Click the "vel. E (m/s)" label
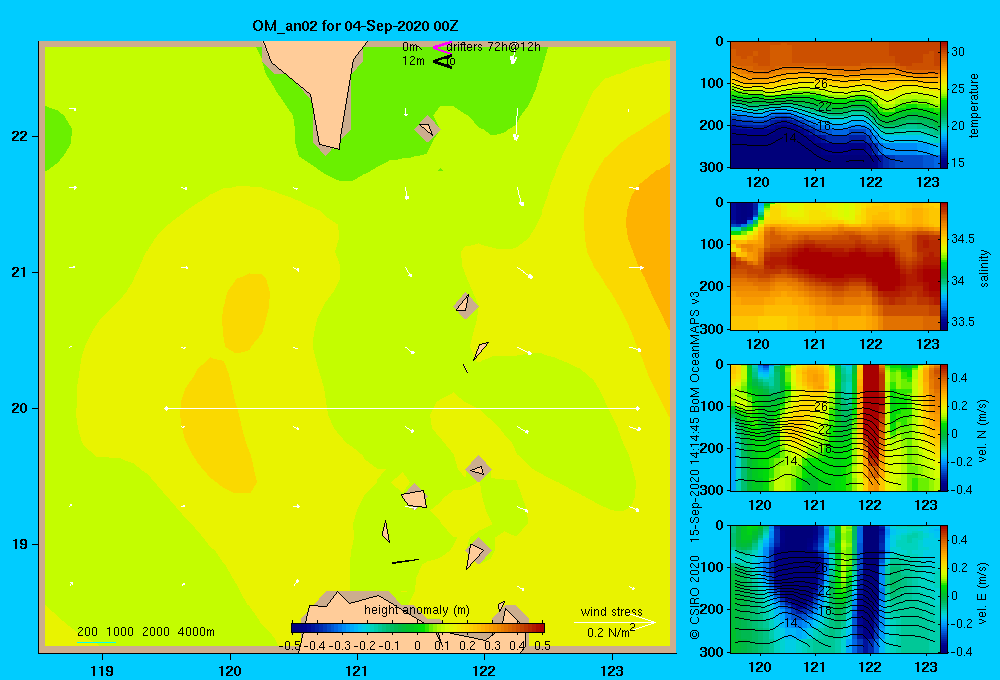The height and width of the screenshot is (680, 1000). (983, 592)
